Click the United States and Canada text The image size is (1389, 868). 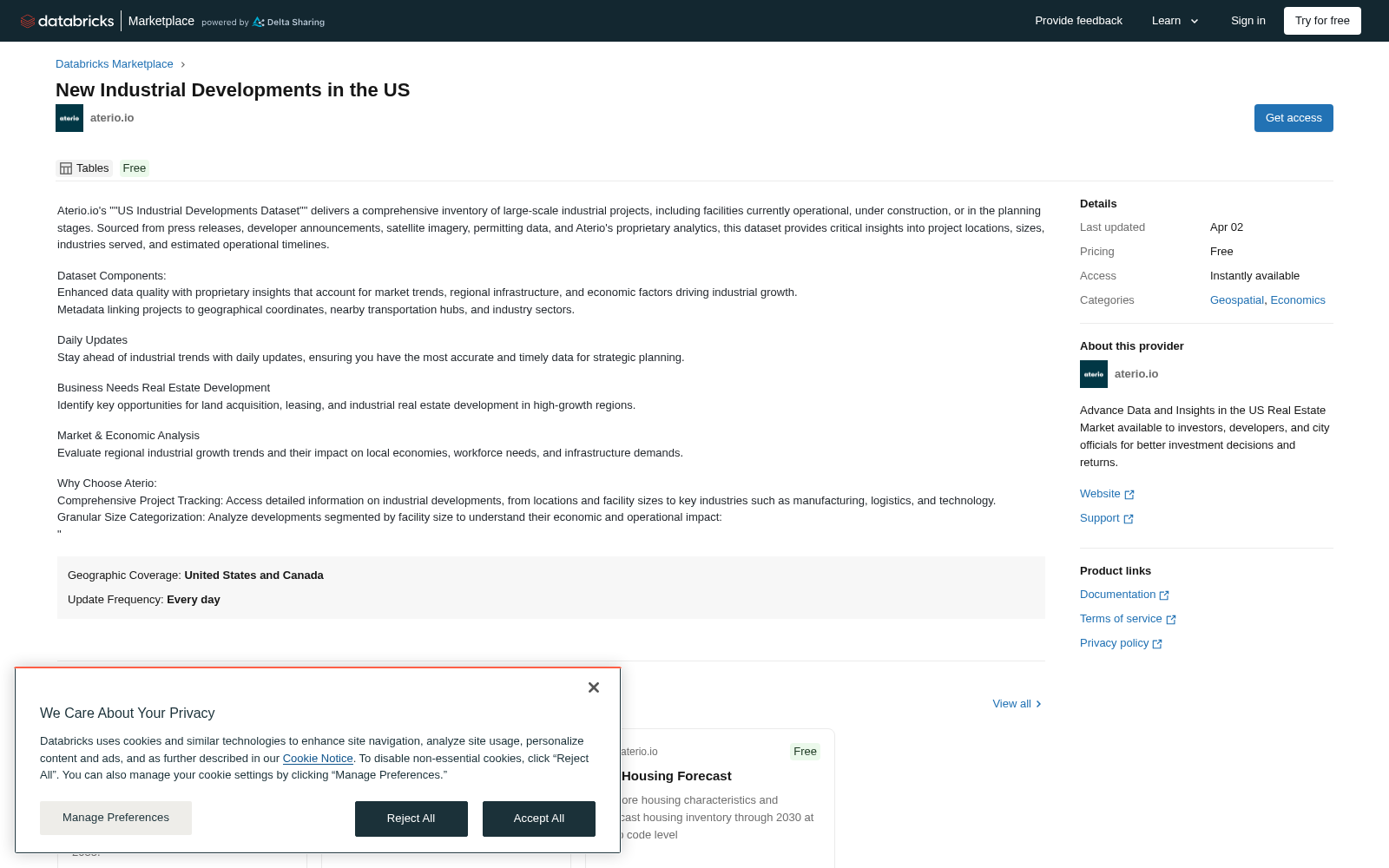click(253, 575)
